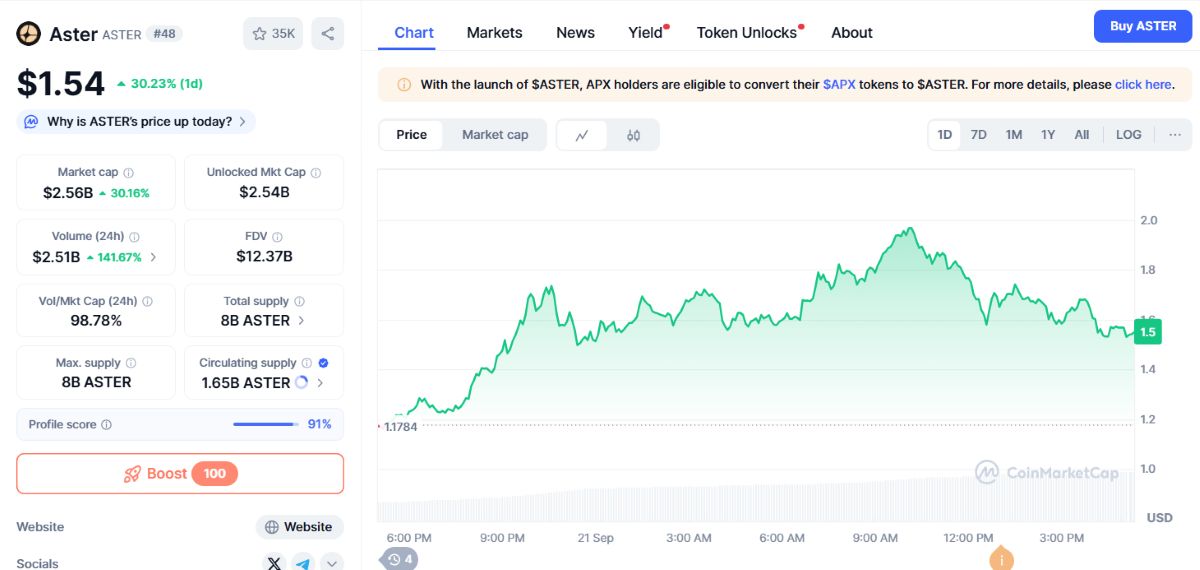
Task: Toggle LOG scale on chart
Action: [x=1129, y=135]
